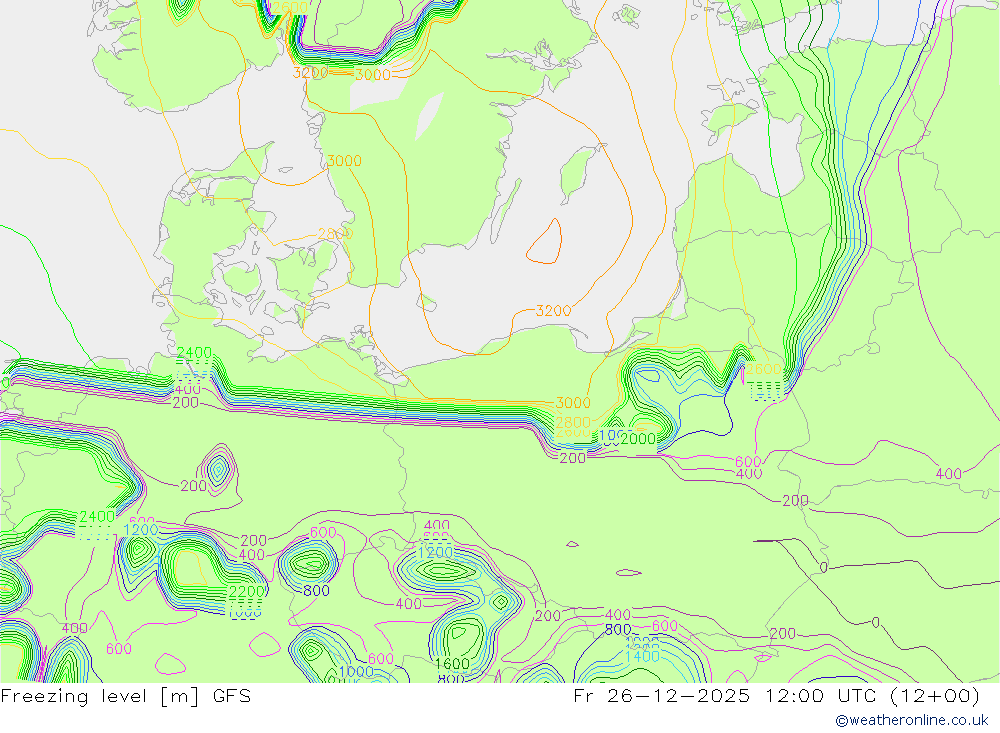Click the '1400' contour label
Screen dimensions: 1000x733
coord(642,656)
